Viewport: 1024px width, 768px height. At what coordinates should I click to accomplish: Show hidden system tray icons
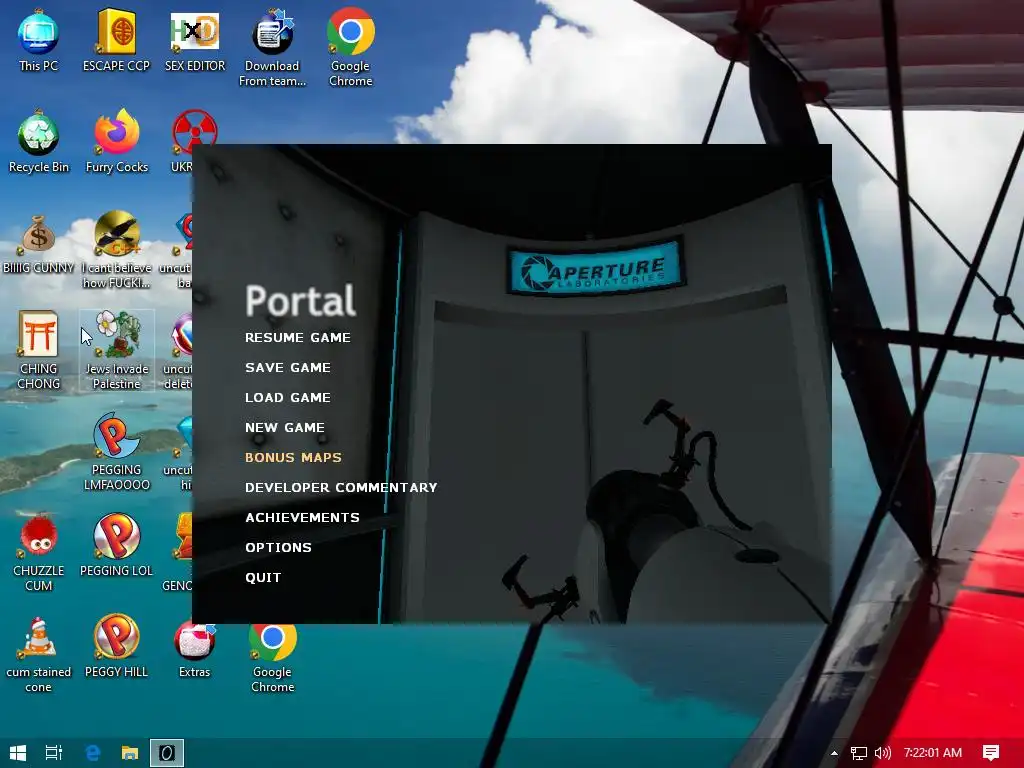tap(834, 753)
